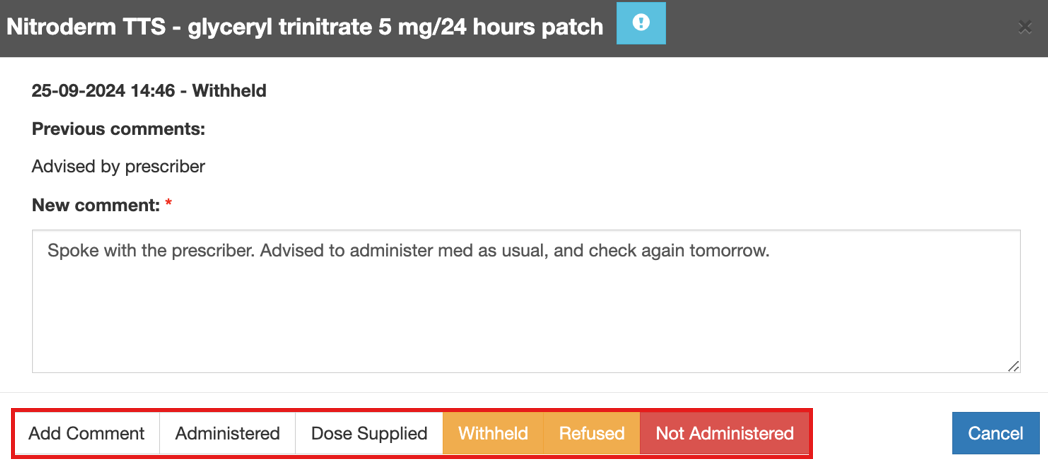This screenshot has width=1048, height=467.
Task: Click Add Comment button
Action: click(x=87, y=433)
